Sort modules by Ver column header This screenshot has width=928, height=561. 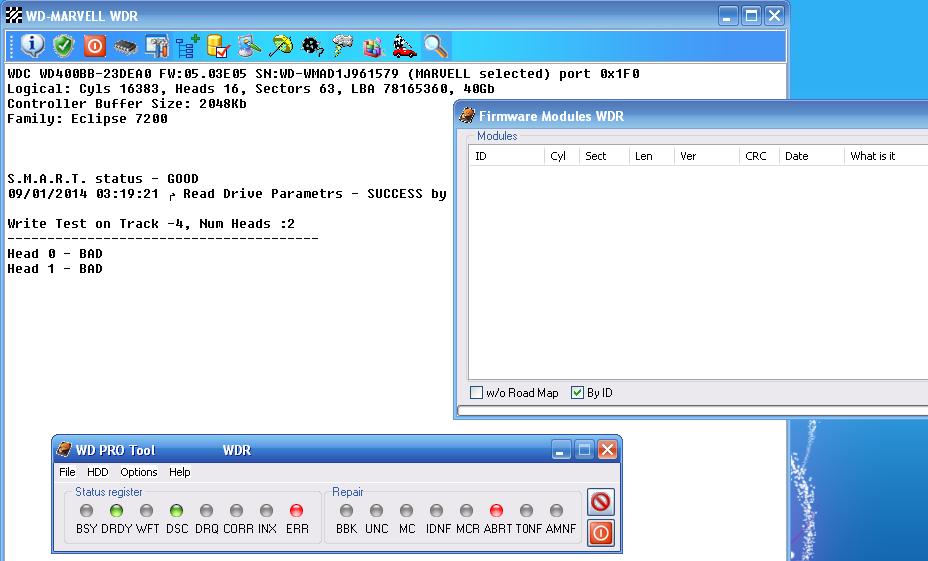[x=707, y=156]
